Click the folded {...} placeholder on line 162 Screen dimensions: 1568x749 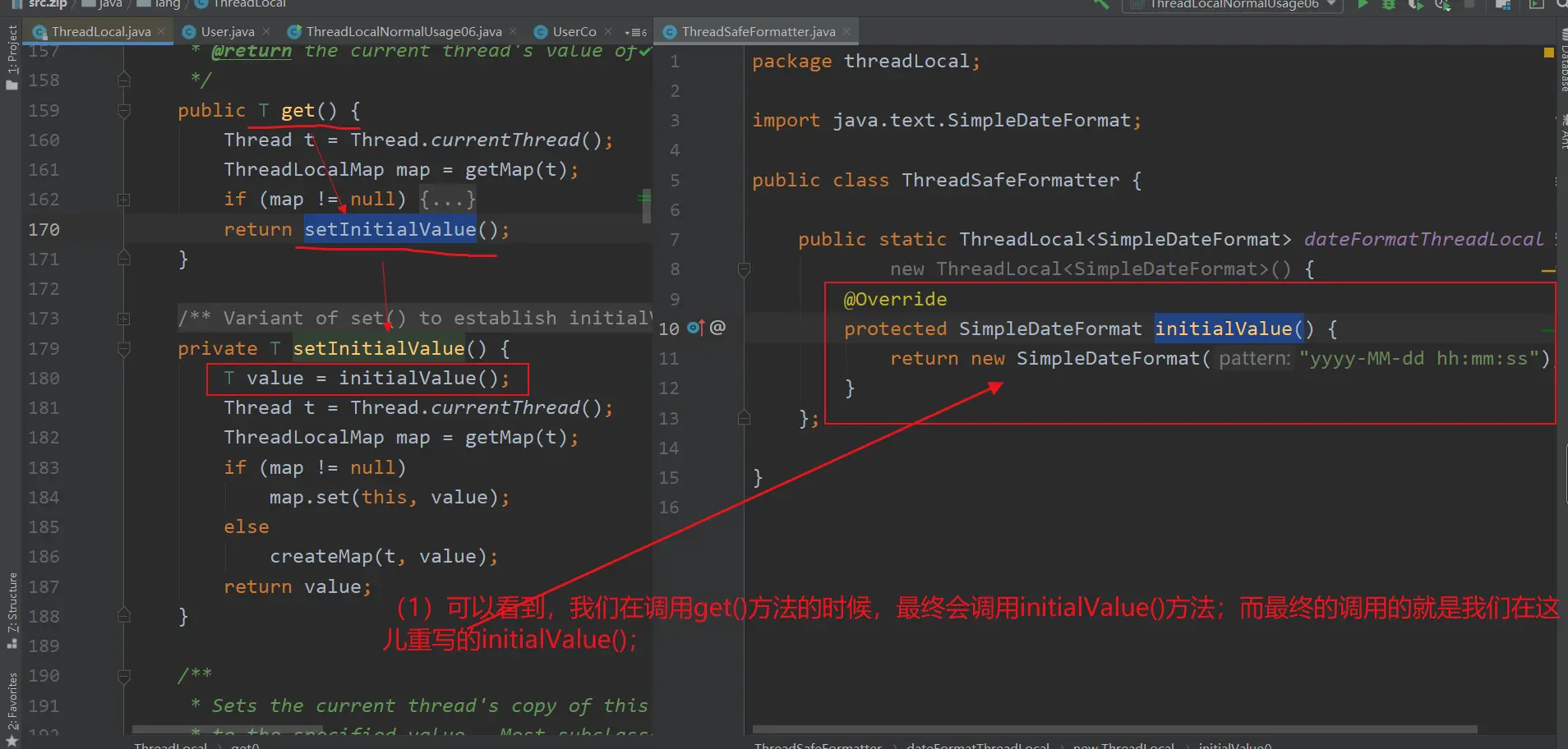tap(448, 200)
